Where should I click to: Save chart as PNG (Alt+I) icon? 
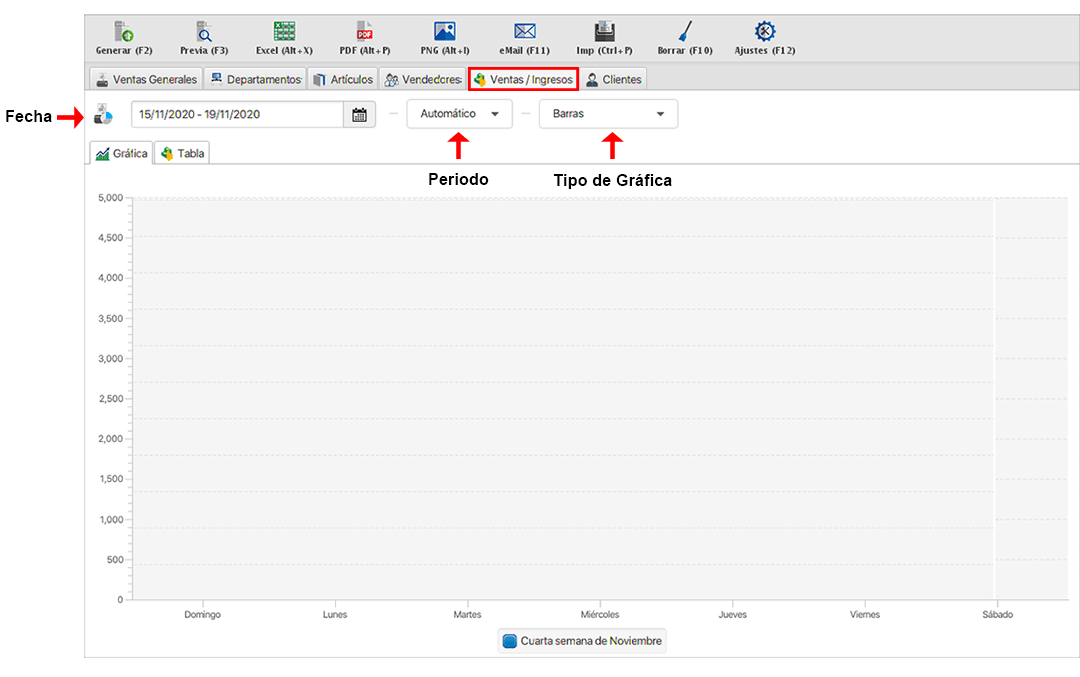tap(445, 32)
